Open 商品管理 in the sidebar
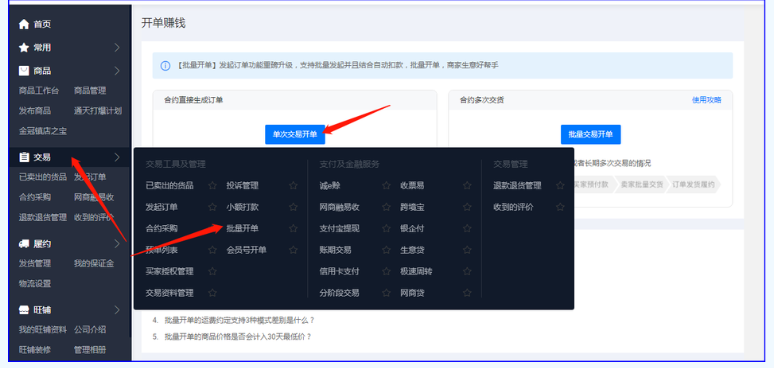Screen dimensions: 774x368 click(x=90, y=91)
